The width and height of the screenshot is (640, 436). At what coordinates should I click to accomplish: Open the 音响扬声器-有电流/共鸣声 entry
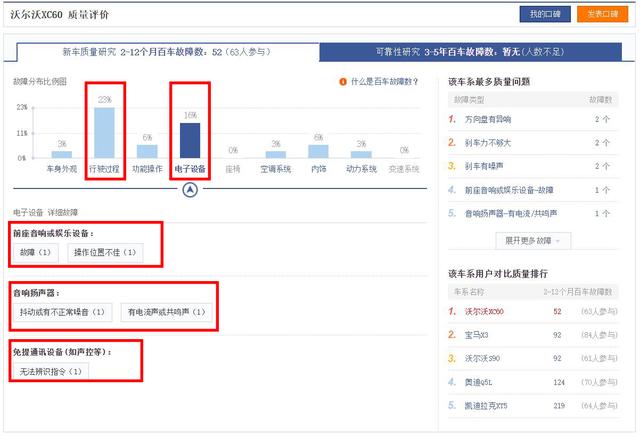point(511,214)
